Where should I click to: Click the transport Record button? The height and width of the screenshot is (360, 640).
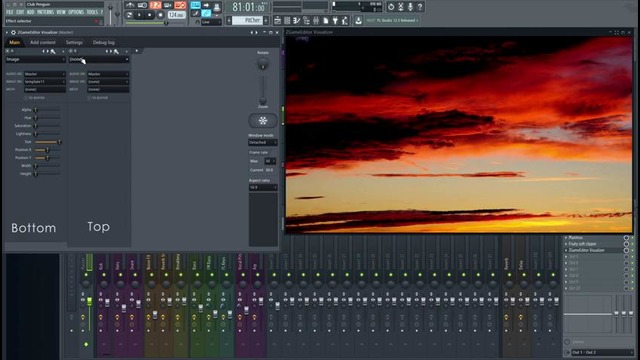click(160, 15)
